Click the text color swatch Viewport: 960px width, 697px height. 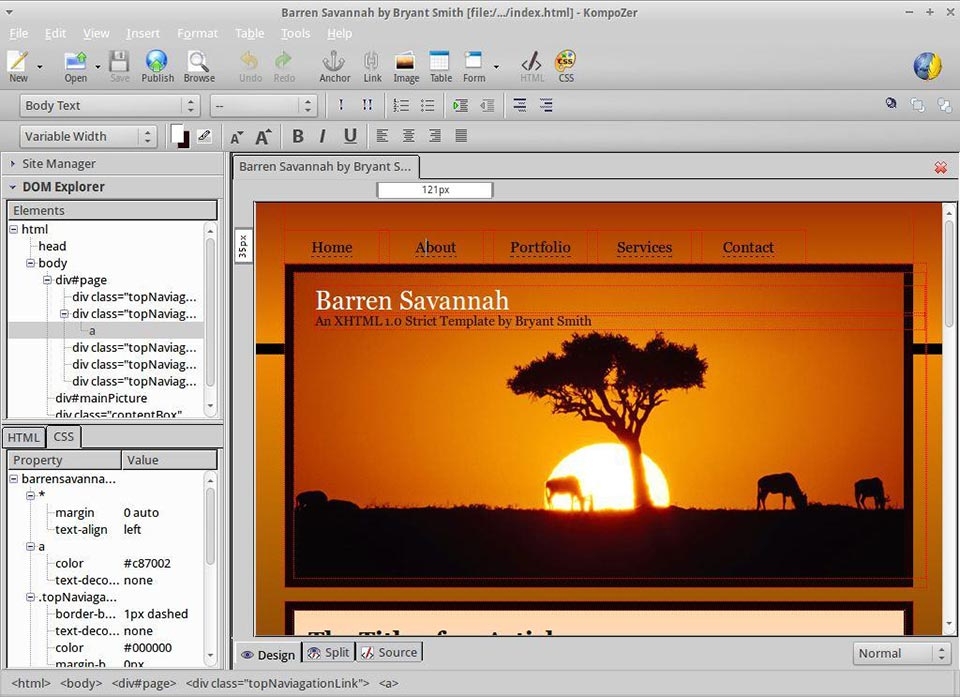point(179,136)
